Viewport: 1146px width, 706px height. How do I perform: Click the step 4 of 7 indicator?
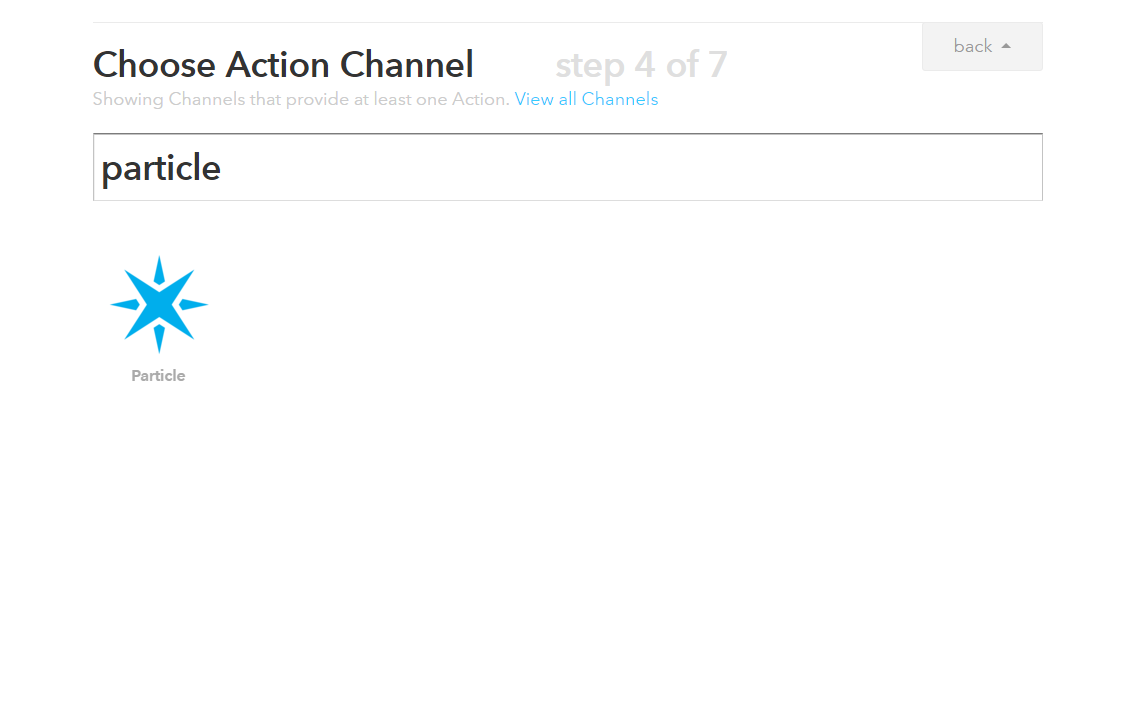tap(641, 64)
